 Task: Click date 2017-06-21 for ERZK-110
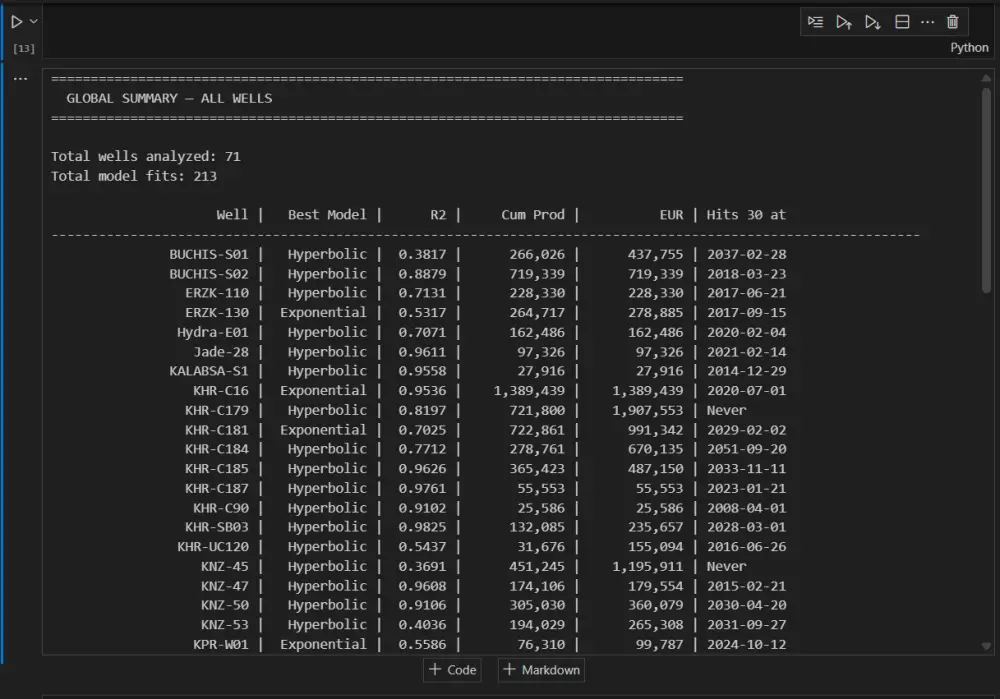click(746, 293)
